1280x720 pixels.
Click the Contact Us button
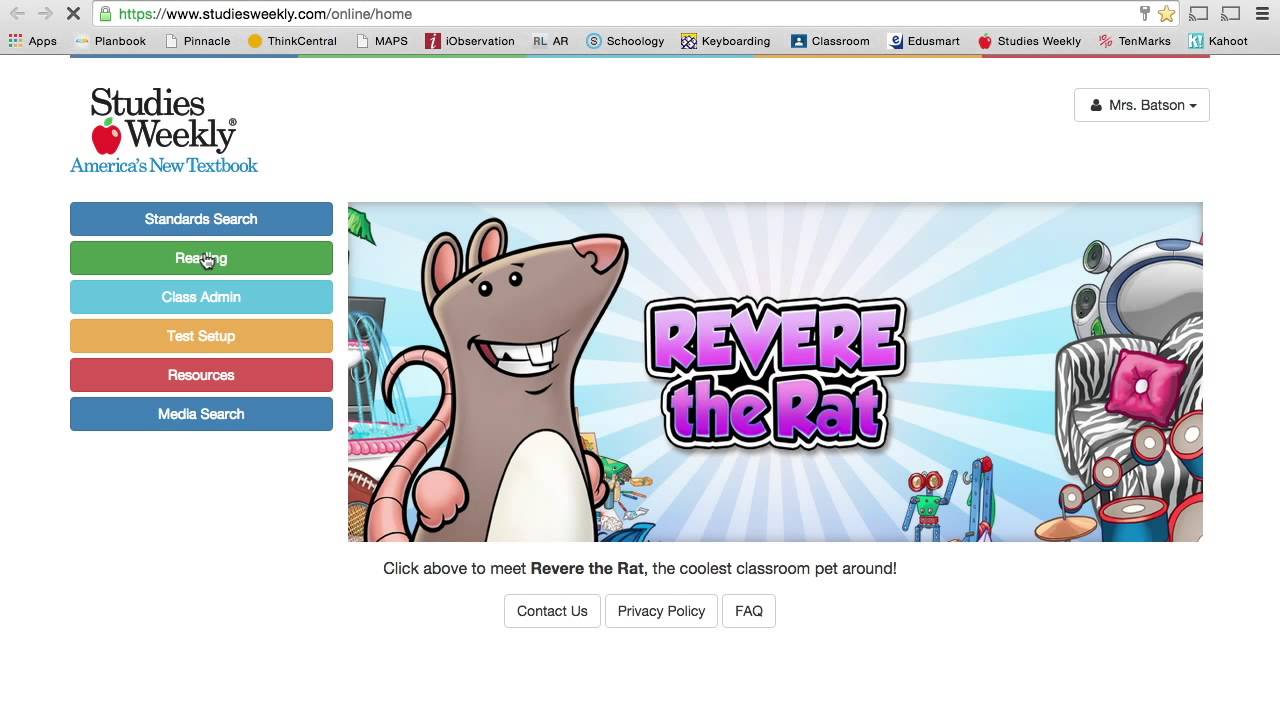552,611
